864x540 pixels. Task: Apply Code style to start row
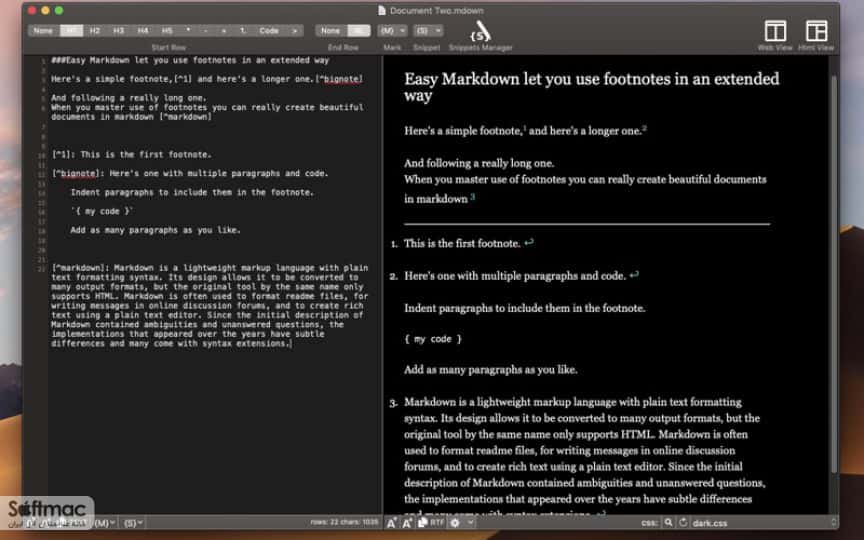point(269,31)
